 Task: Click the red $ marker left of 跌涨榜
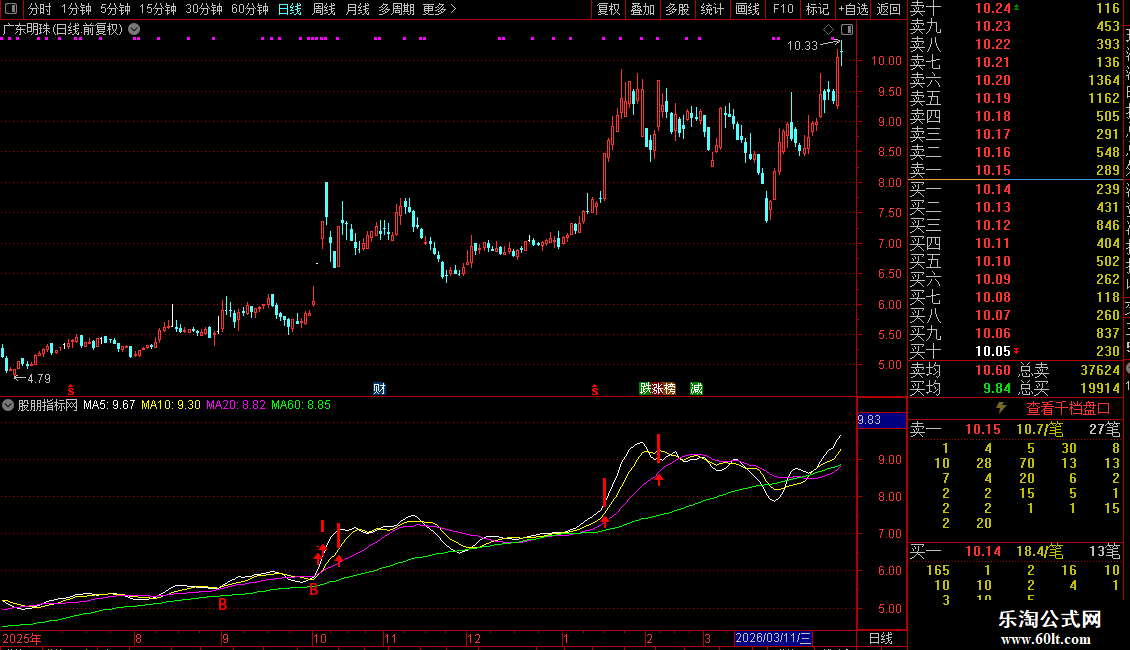pos(595,389)
